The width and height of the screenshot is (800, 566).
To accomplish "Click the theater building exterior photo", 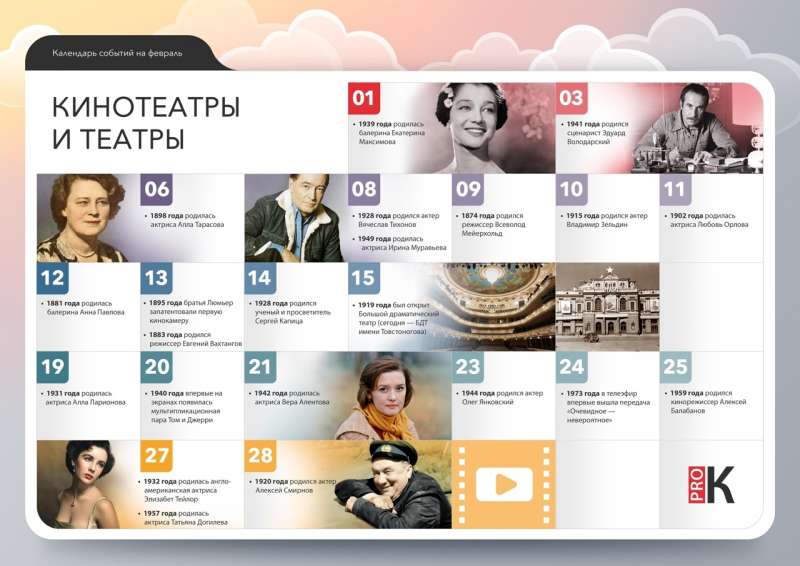I will pos(606,304).
